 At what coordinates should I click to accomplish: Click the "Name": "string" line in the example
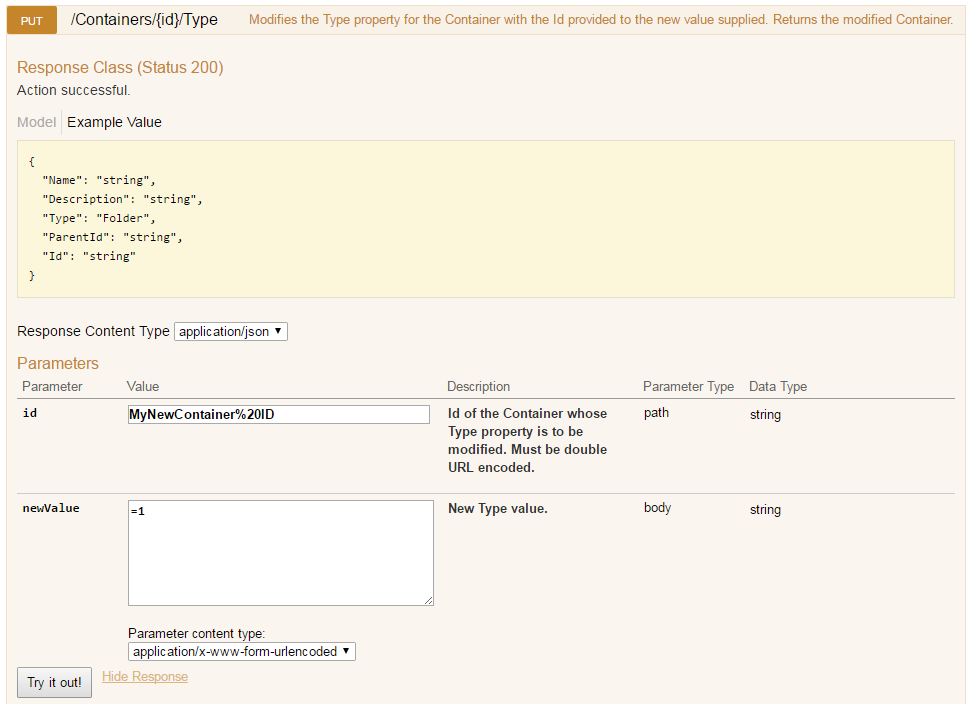pyautogui.click(x=99, y=180)
